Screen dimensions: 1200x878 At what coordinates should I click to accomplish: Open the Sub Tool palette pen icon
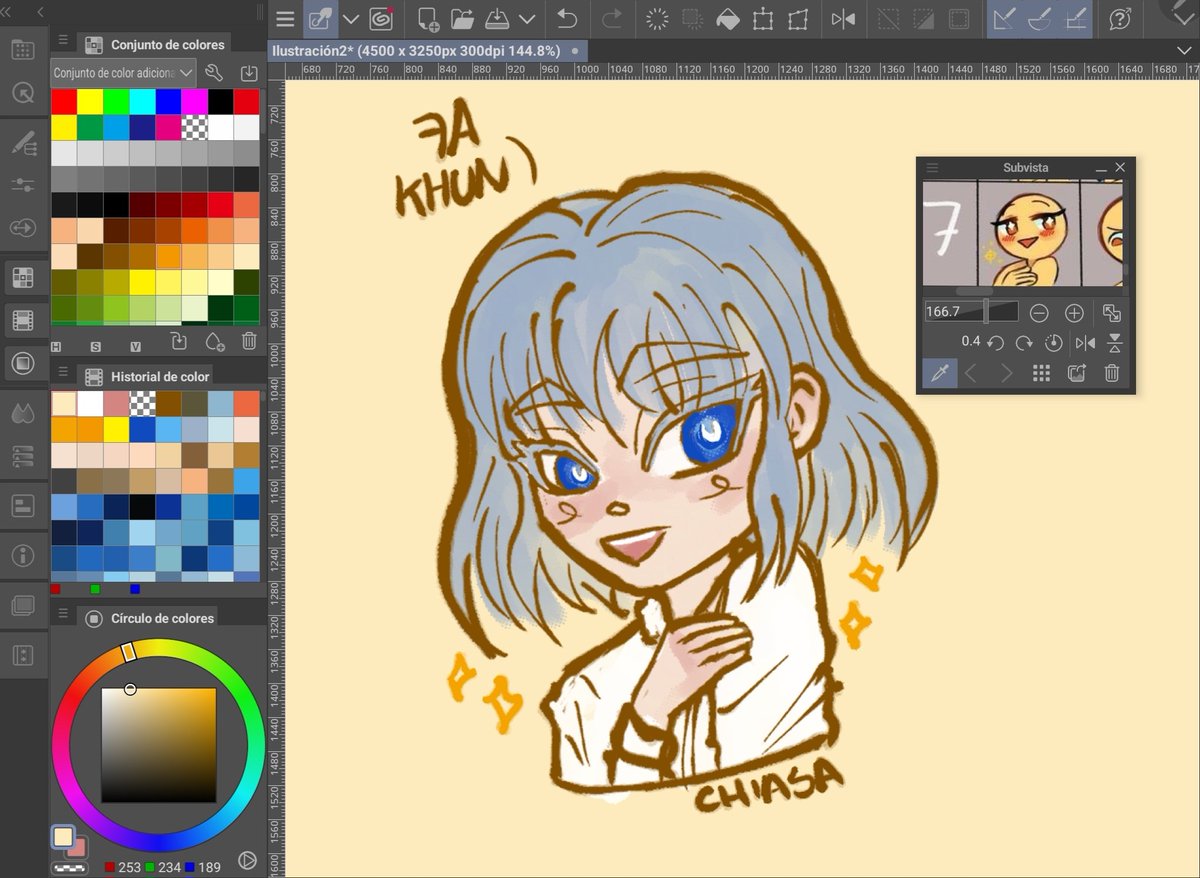[22, 143]
